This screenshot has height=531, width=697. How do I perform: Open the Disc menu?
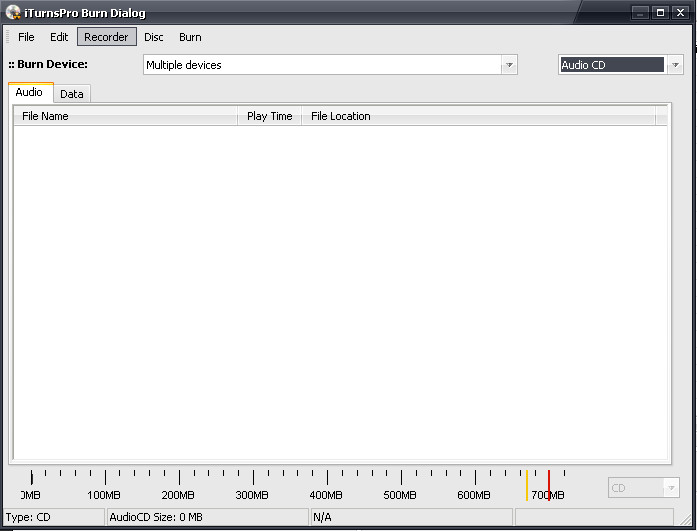coord(154,37)
